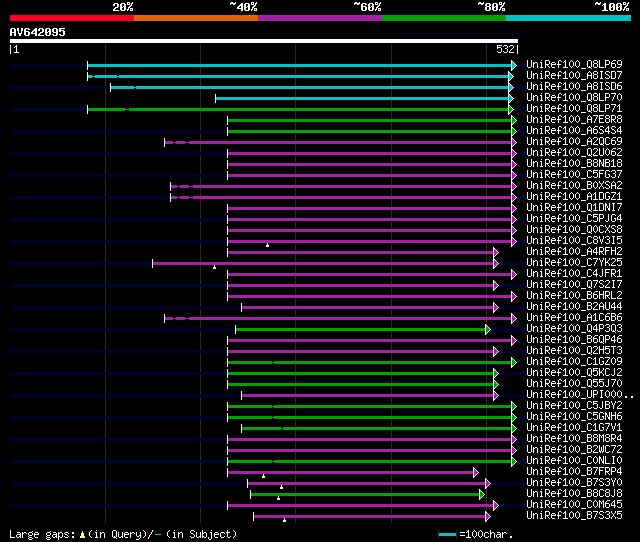Select the UniRef100_Q7S2I7 label
The width and height of the screenshot is (640, 542).
[574, 285]
